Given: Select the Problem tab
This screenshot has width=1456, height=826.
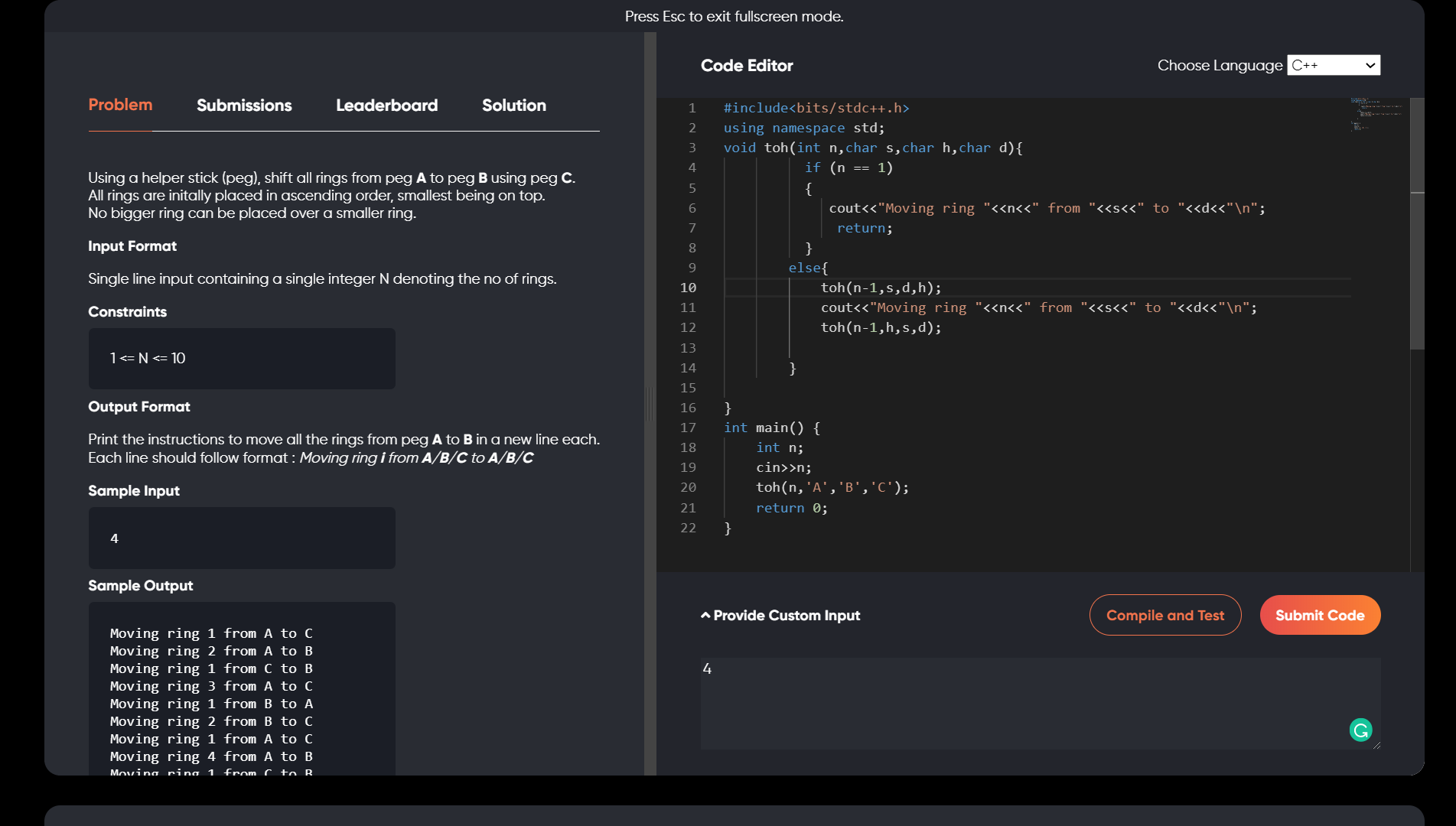Looking at the screenshot, I should (x=120, y=106).
